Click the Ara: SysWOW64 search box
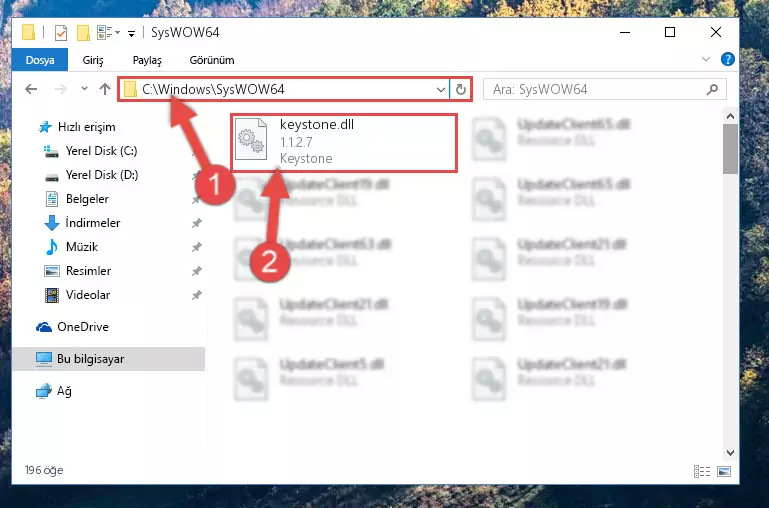Viewport: 769px width, 508px height. 604,89
